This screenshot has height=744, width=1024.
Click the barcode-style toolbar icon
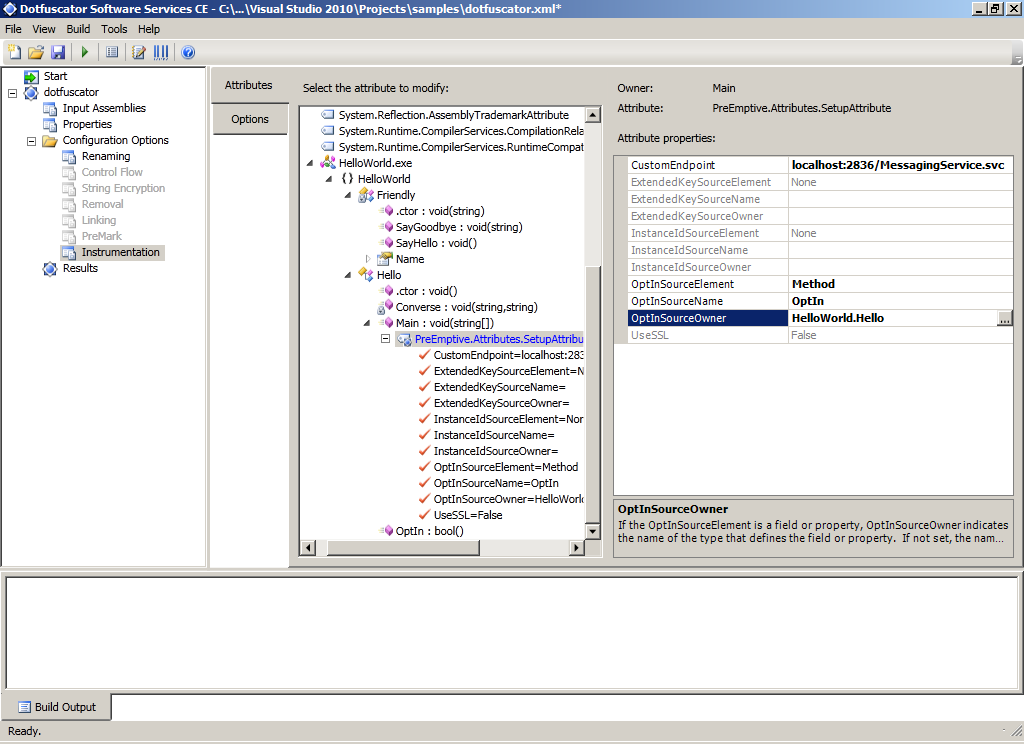point(161,52)
